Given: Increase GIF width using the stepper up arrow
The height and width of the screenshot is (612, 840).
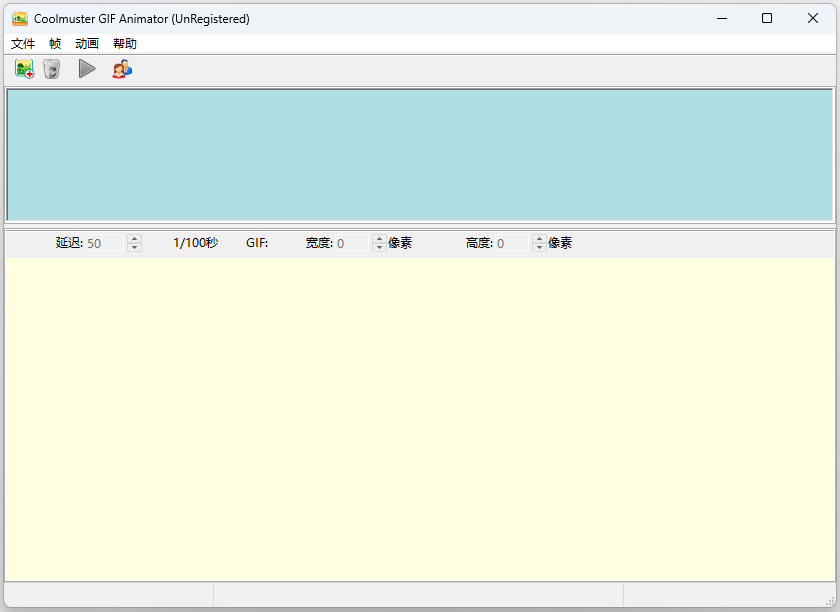Looking at the screenshot, I should point(378,238).
